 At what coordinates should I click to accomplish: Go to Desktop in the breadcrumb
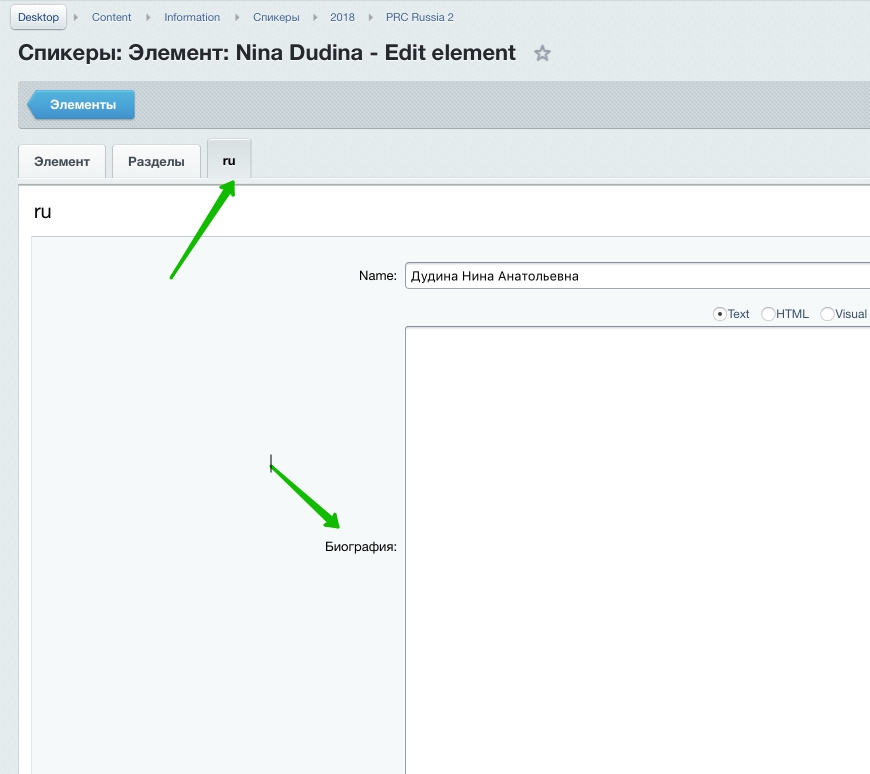pos(38,17)
